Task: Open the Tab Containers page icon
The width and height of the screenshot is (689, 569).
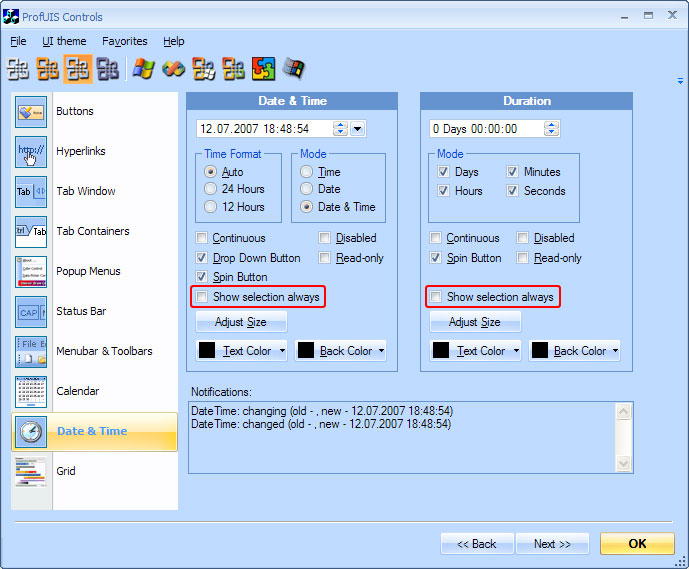Action: [x=31, y=232]
